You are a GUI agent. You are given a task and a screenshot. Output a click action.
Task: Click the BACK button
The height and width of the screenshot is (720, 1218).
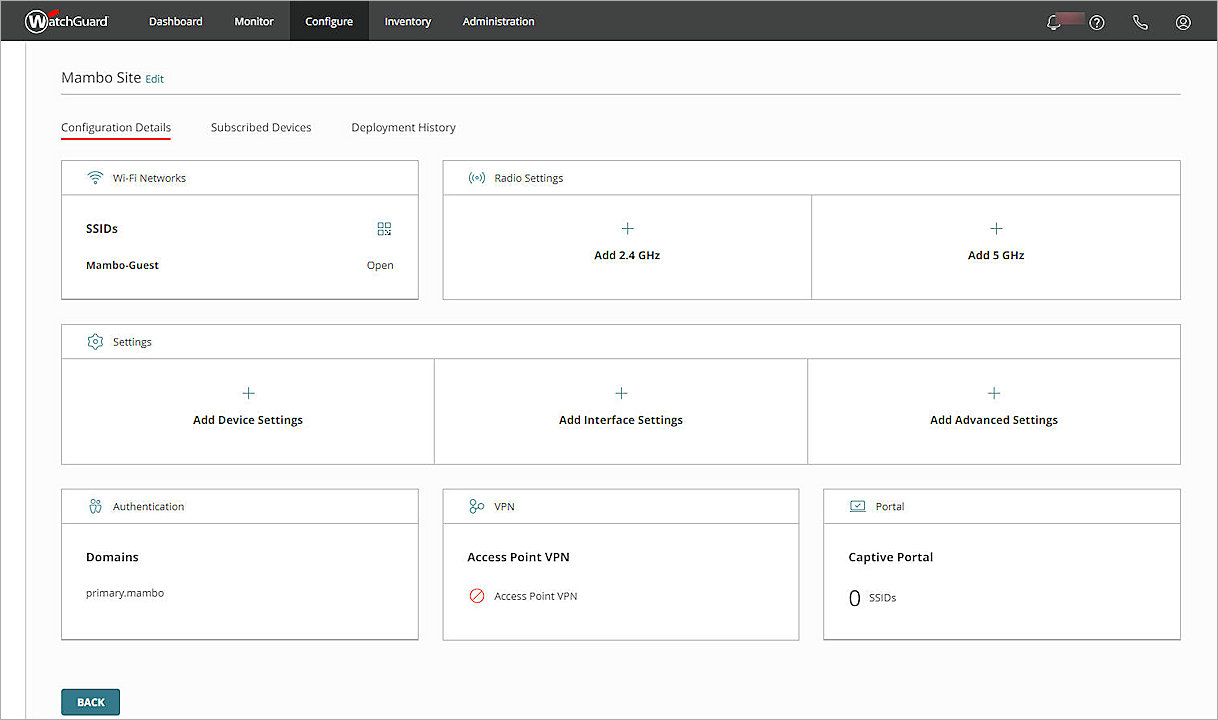(x=90, y=701)
